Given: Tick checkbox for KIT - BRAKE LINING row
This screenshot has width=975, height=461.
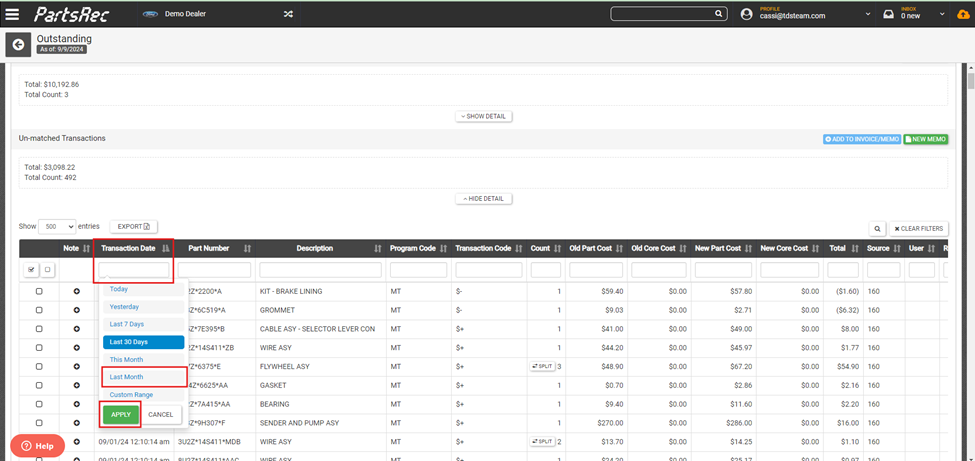Looking at the screenshot, I should click(39, 291).
